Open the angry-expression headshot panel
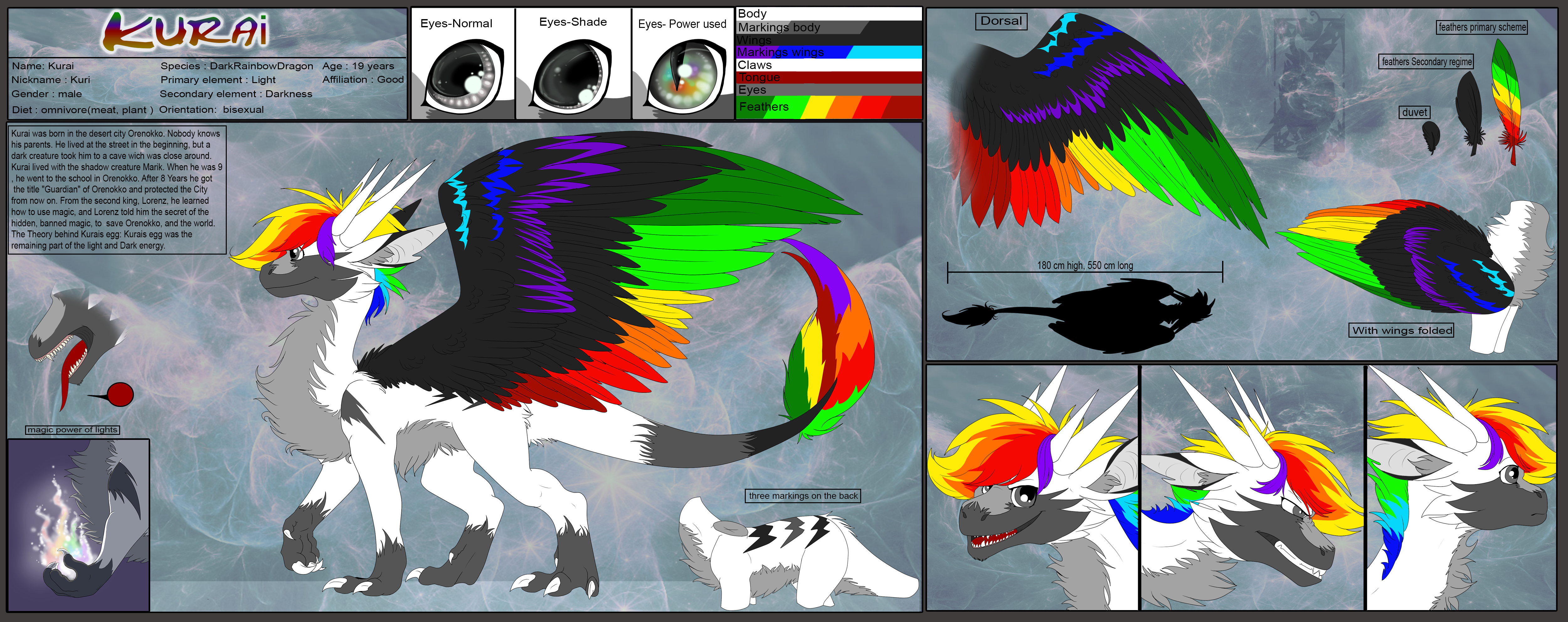This screenshot has width=1568, height=622. coord(1252,488)
